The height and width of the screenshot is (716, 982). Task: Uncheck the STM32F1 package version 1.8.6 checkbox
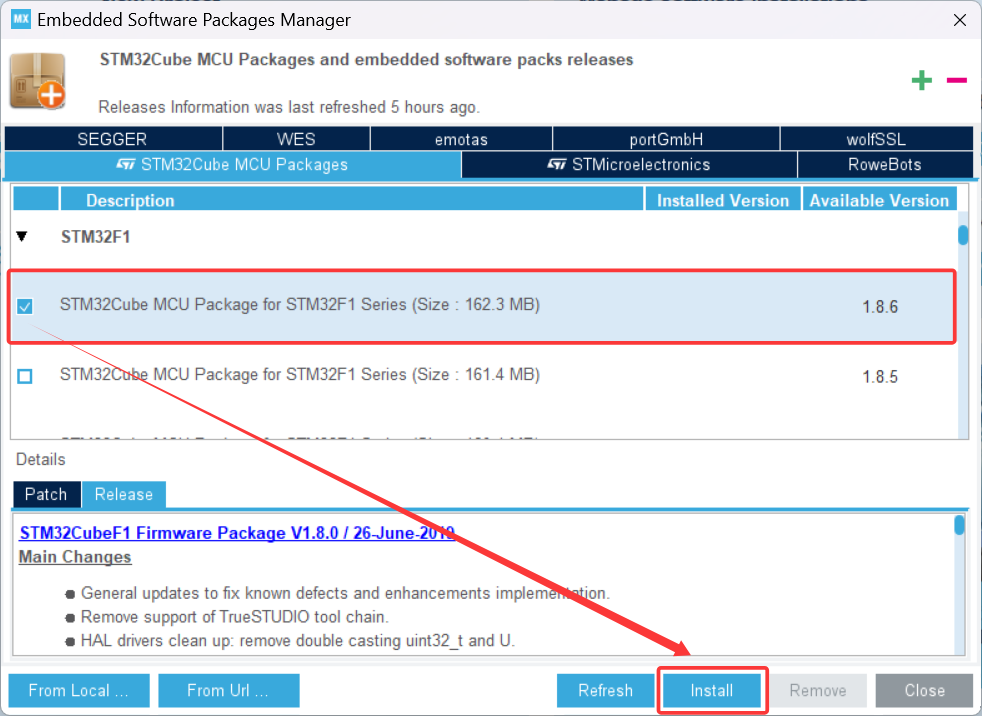click(x=25, y=306)
